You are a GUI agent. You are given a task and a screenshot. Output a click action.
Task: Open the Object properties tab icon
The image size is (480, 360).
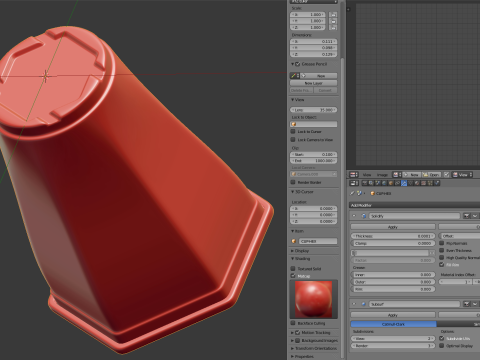(x=391, y=183)
